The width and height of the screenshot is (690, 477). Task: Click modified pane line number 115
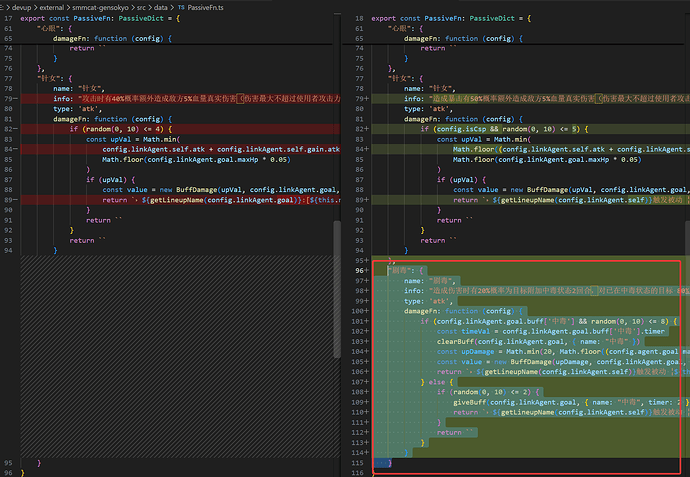tap(359, 463)
